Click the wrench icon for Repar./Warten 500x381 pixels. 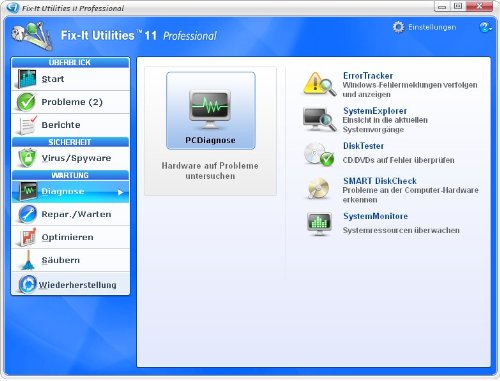(x=27, y=214)
